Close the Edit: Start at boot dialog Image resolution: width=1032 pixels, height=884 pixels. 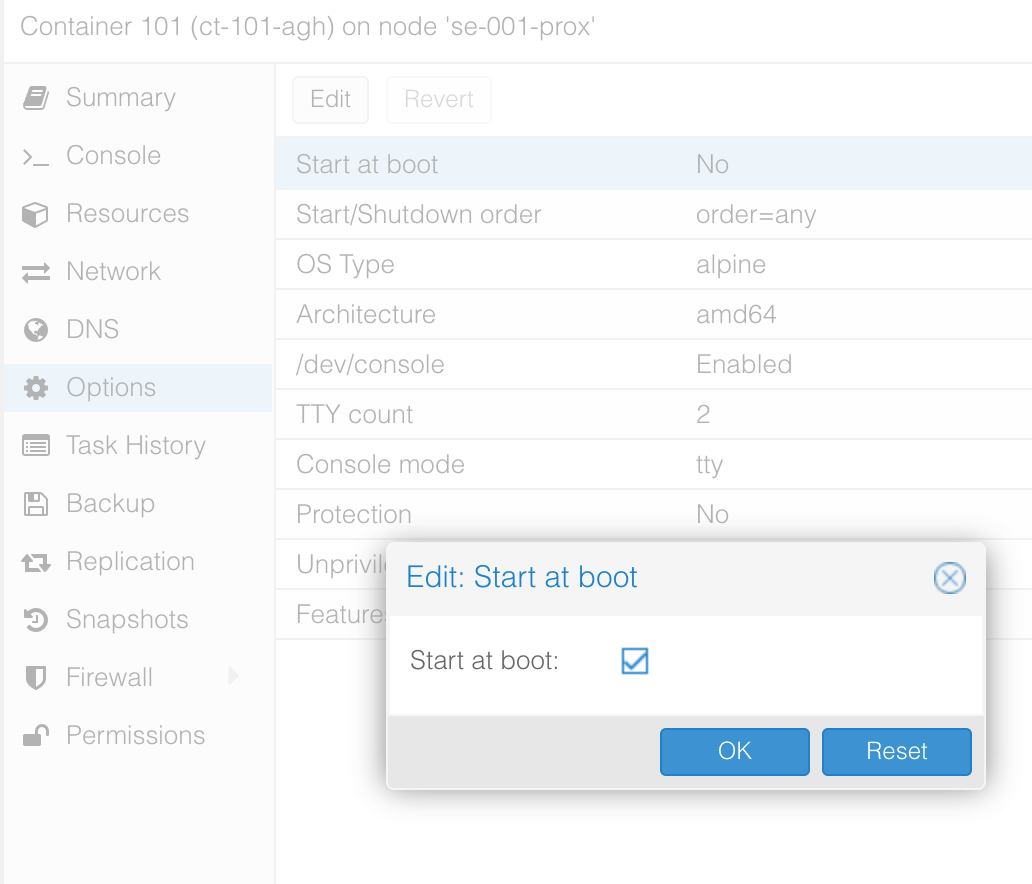[x=950, y=578]
